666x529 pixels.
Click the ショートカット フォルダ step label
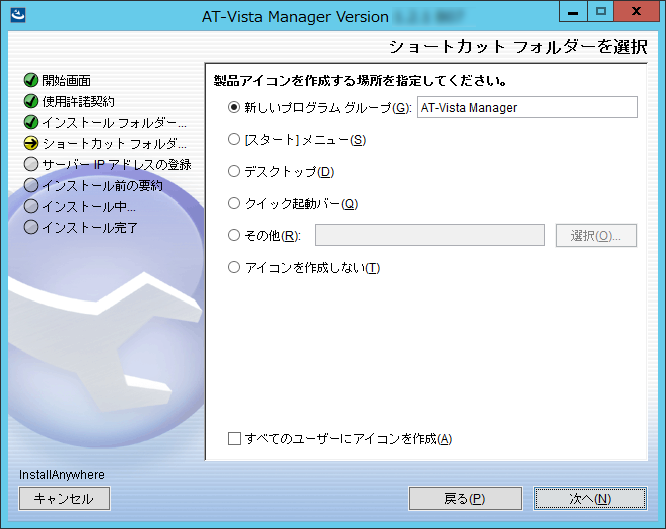[114, 144]
